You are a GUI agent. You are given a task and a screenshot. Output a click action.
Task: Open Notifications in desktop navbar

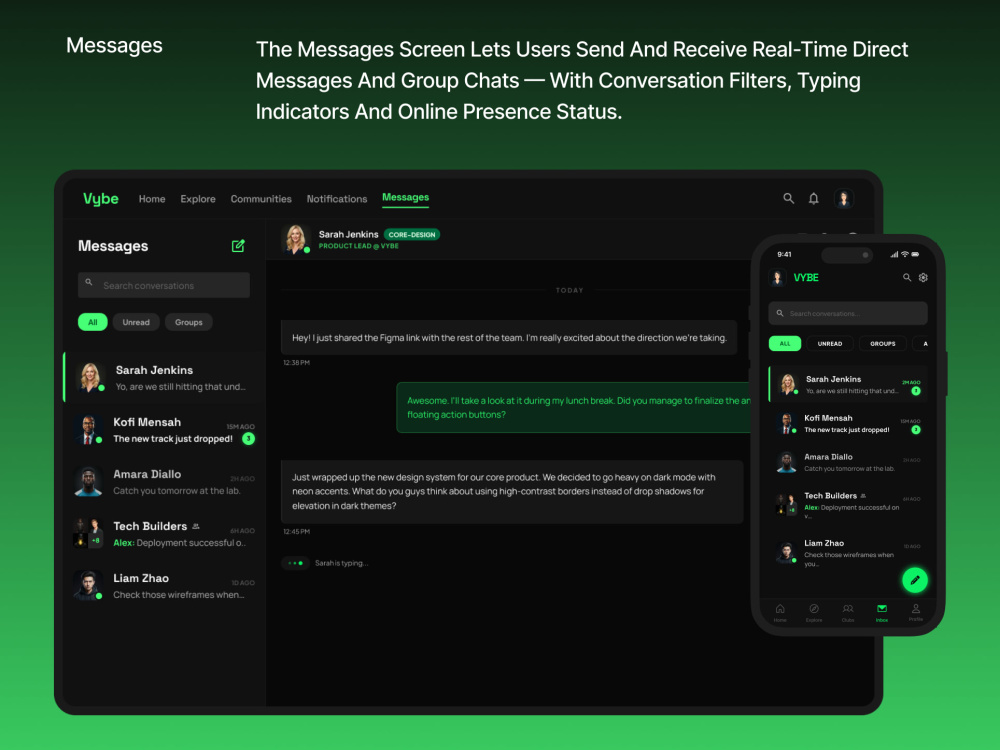(x=337, y=198)
